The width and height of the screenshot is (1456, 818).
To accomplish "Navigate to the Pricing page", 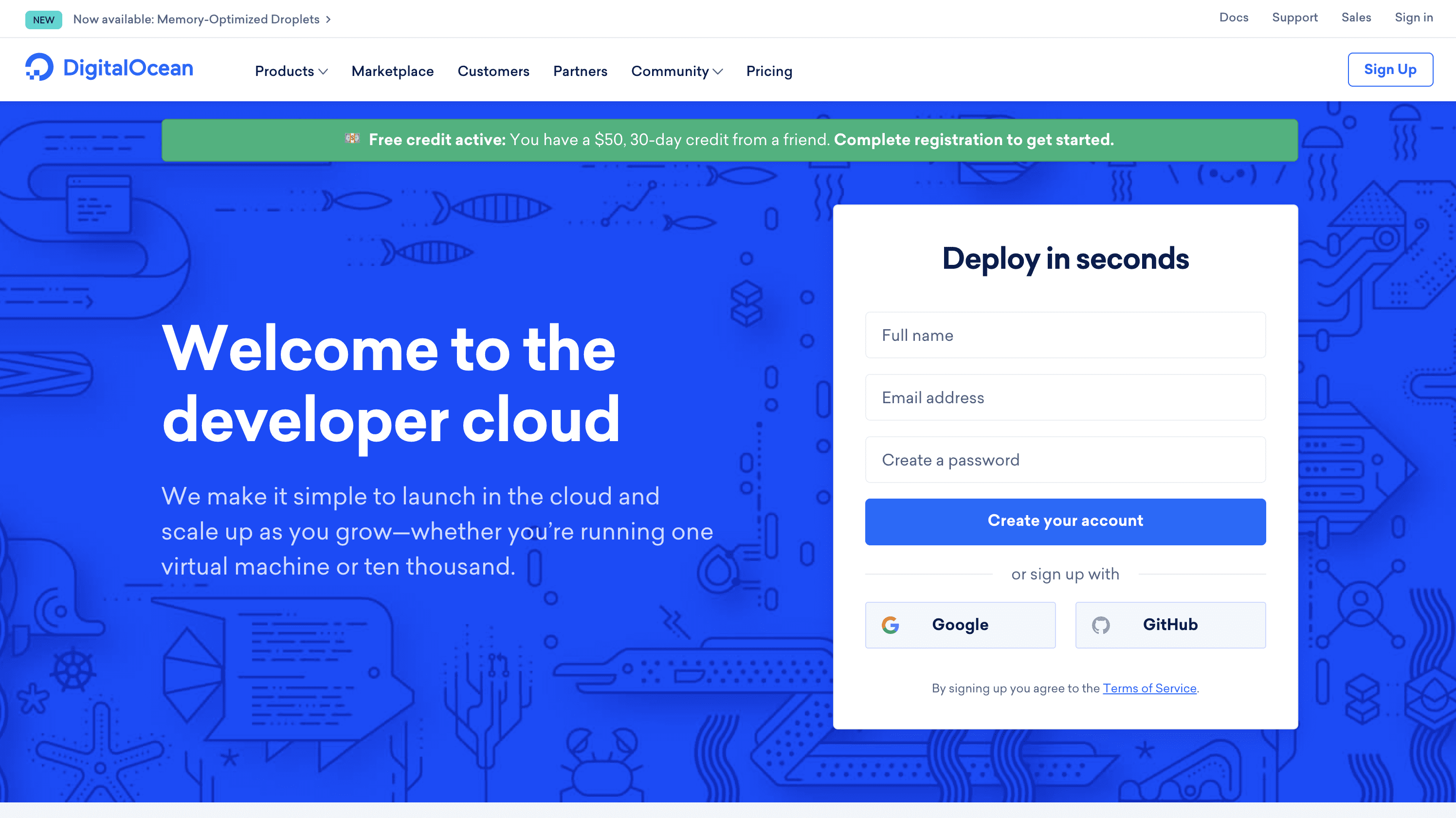I will (769, 71).
